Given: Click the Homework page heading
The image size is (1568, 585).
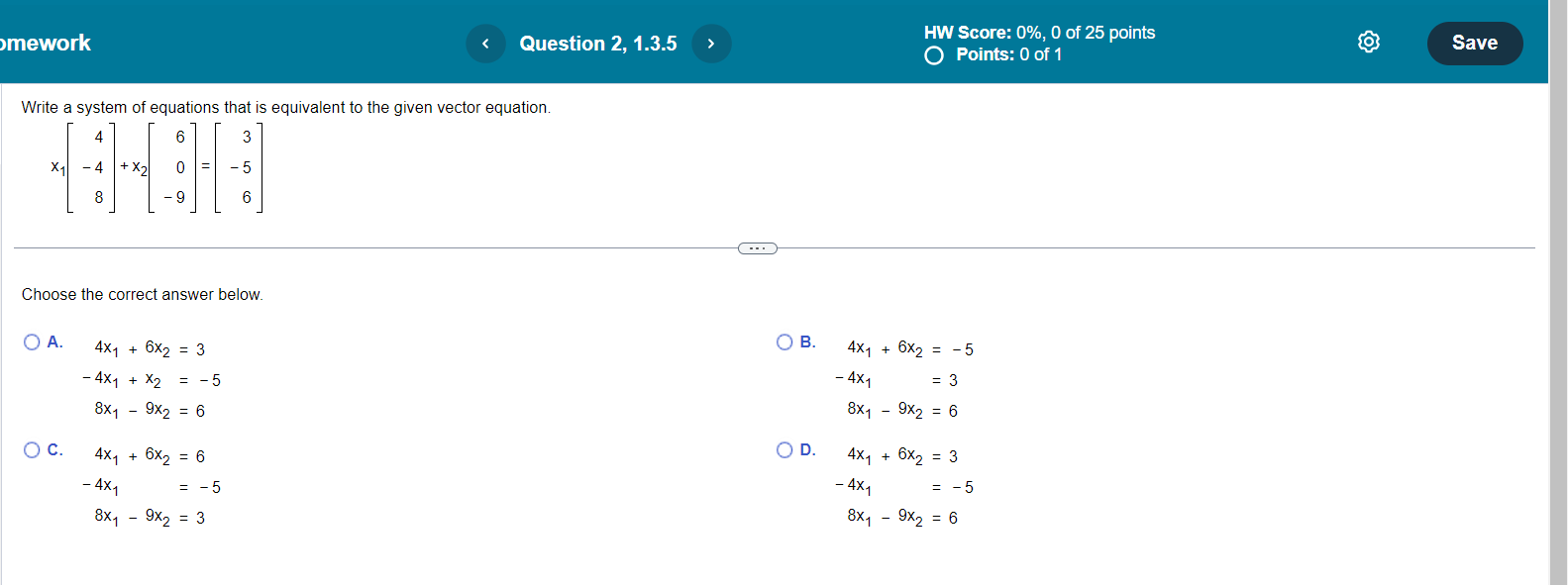Looking at the screenshot, I should (x=45, y=44).
